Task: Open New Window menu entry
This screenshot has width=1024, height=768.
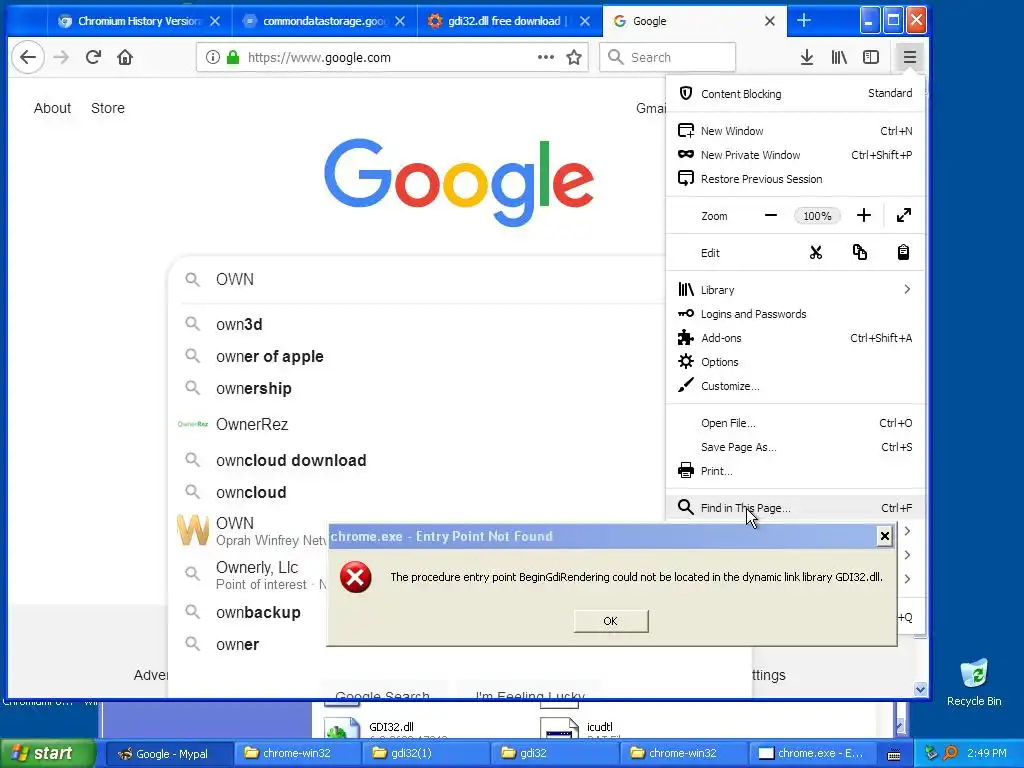Action: pyautogui.click(x=795, y=131)
